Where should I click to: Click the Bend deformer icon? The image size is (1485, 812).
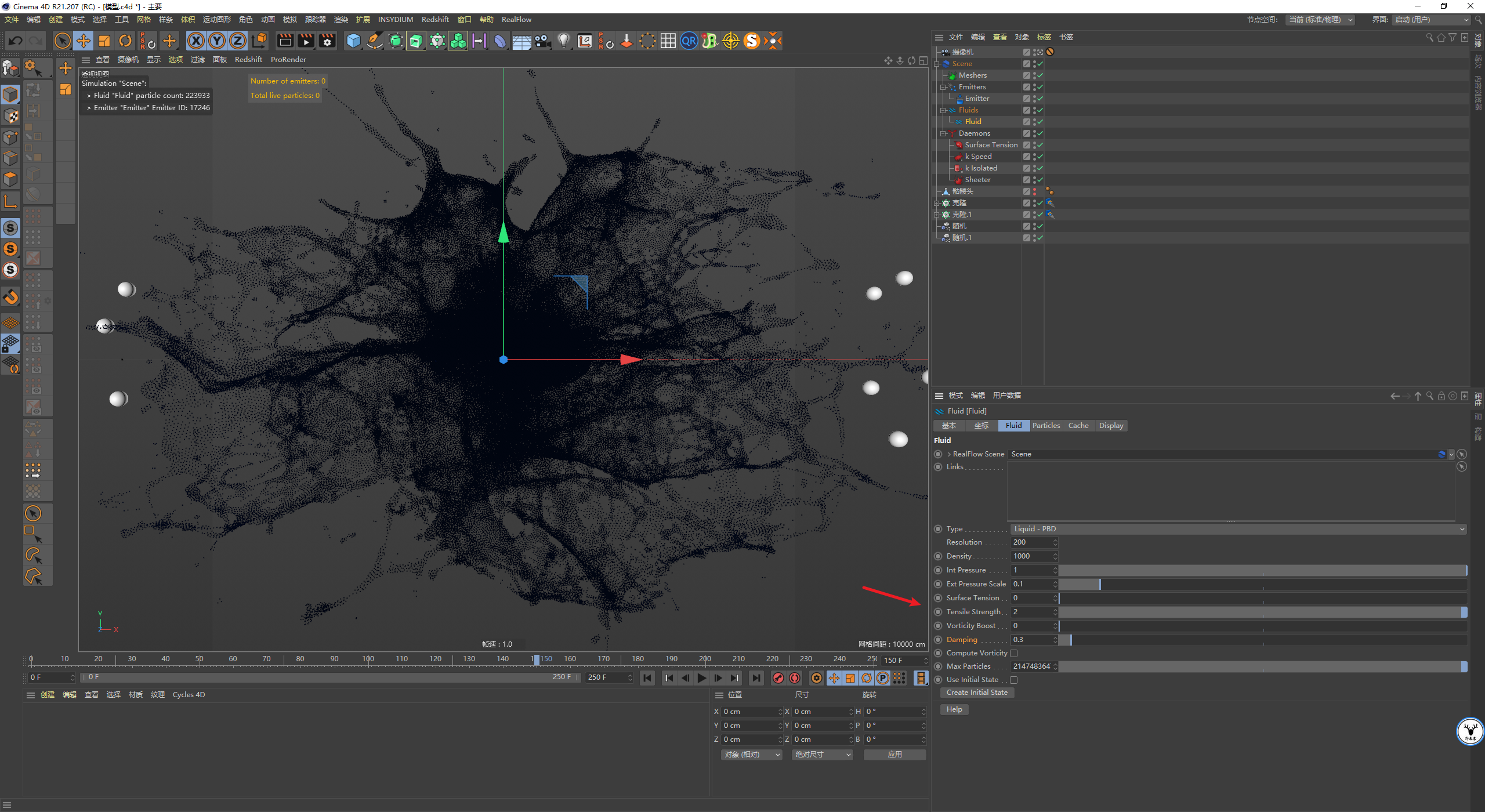(500, 41)
